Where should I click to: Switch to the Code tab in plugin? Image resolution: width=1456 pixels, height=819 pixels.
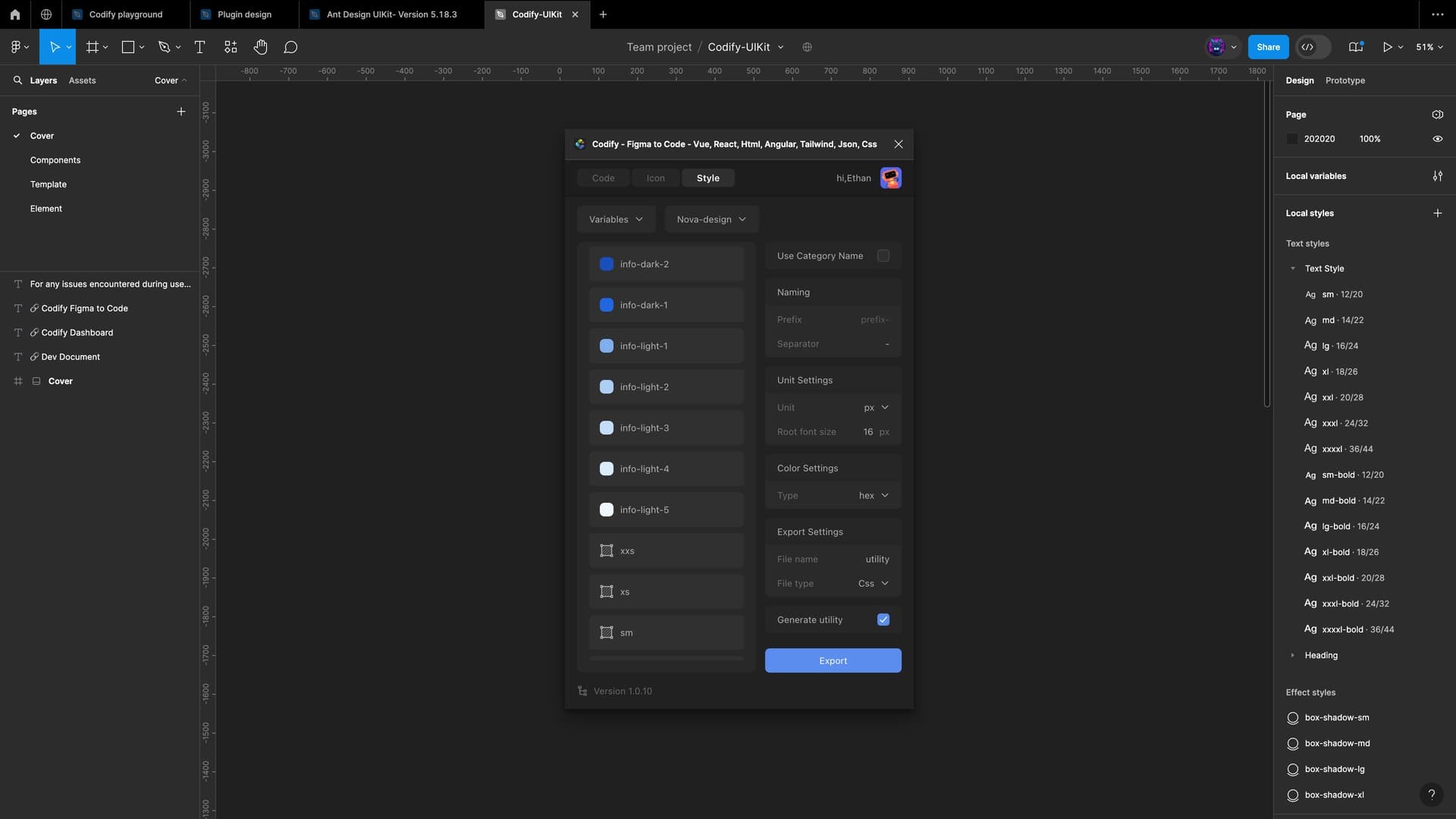pyautogui.click(x=603, y=177)
